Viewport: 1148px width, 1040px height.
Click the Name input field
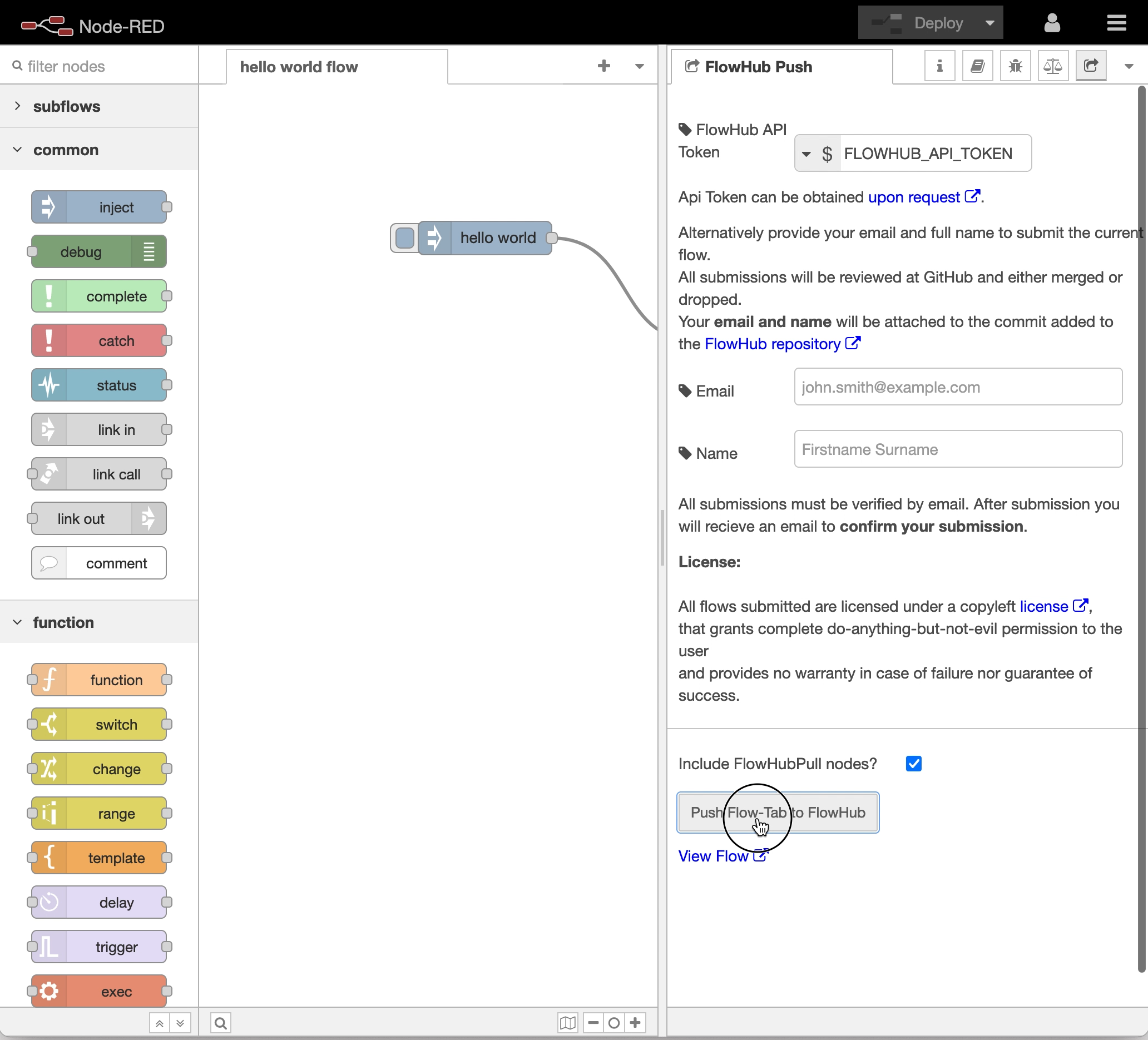(958, 449)
